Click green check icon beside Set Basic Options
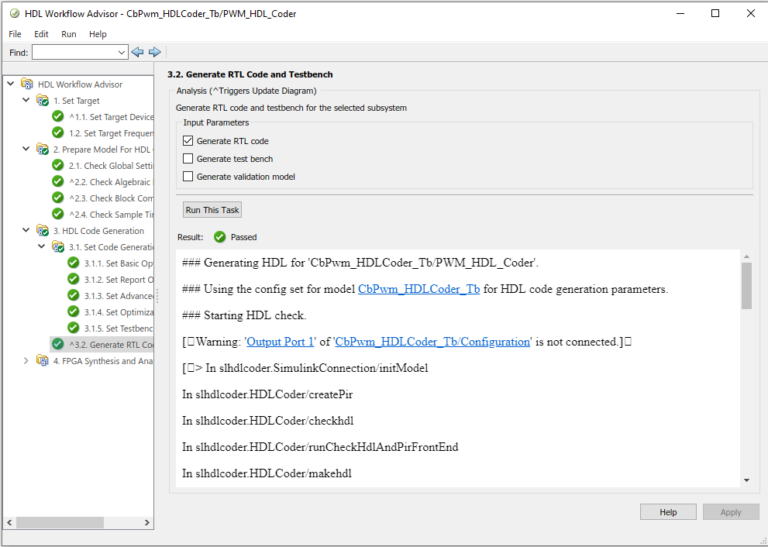768x547 pixels. point(74,263)
